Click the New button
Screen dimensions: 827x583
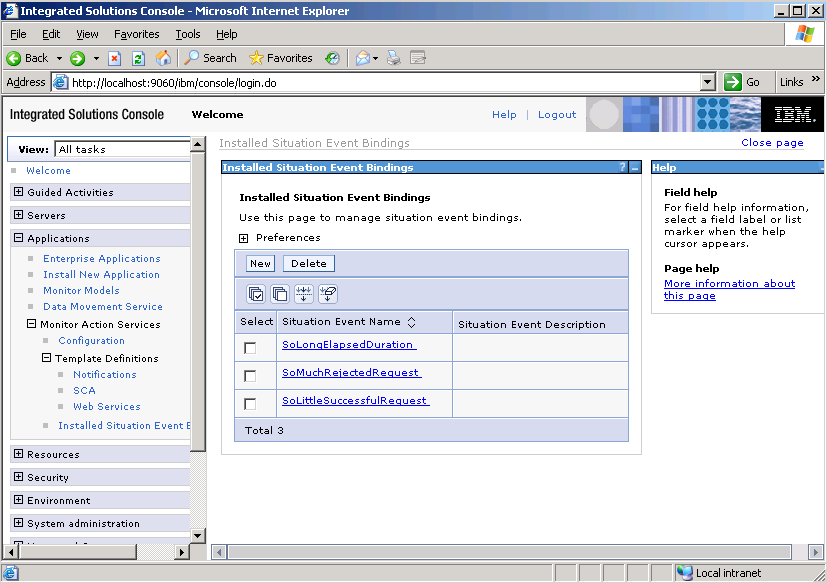(260, 263)
